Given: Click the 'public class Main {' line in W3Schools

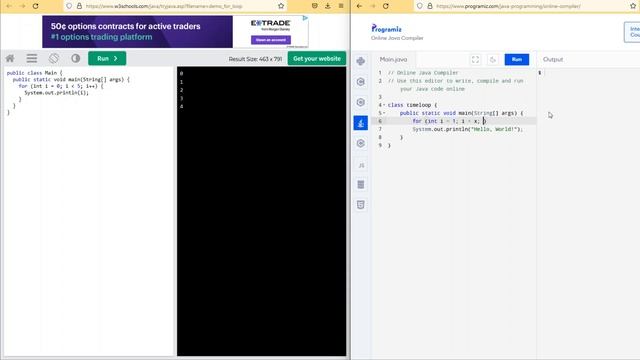Looking at the screenshot, I should click(35, 73).
